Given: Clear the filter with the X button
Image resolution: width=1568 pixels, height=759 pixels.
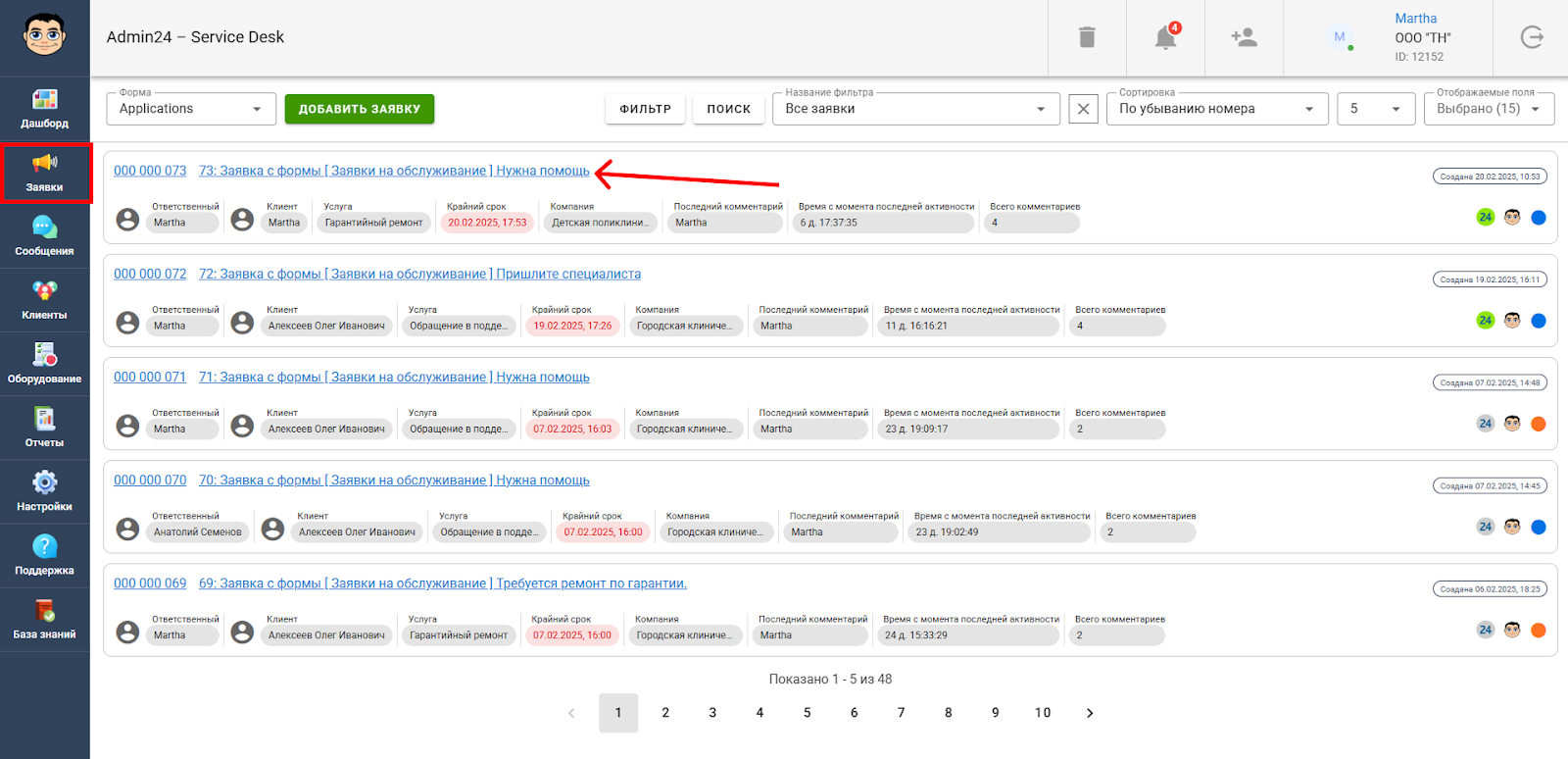Looking at the screenshot, I should pos(1083,109).
